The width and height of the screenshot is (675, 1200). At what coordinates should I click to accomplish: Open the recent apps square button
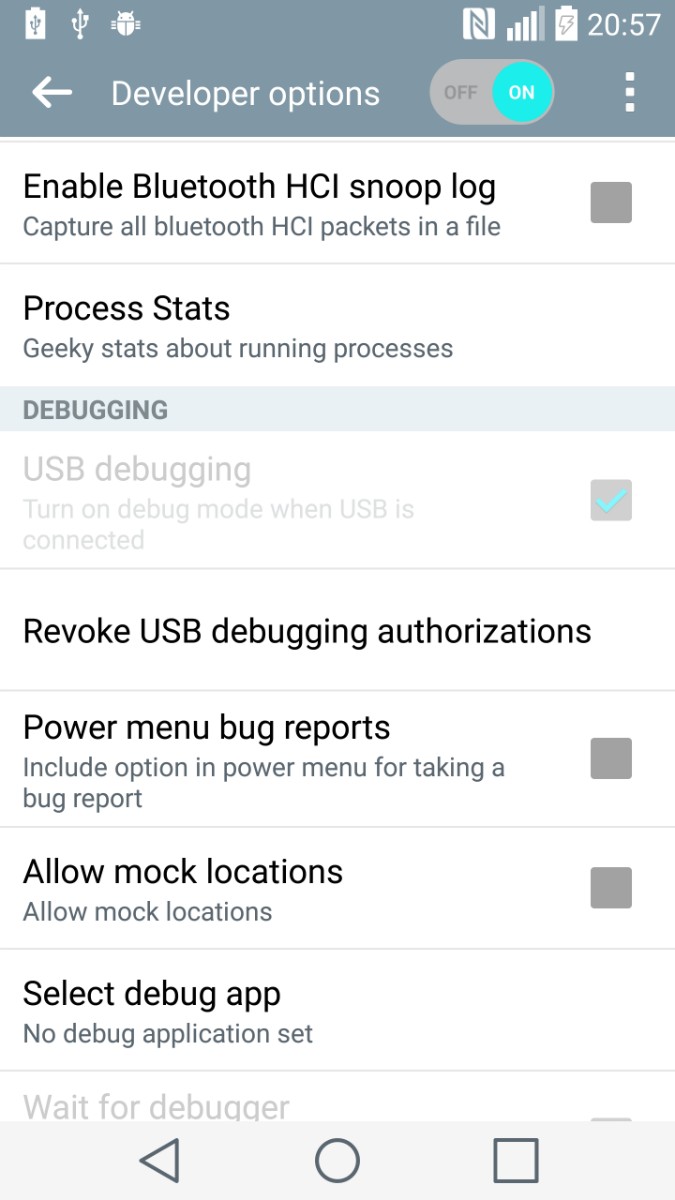pos(516,1161)
